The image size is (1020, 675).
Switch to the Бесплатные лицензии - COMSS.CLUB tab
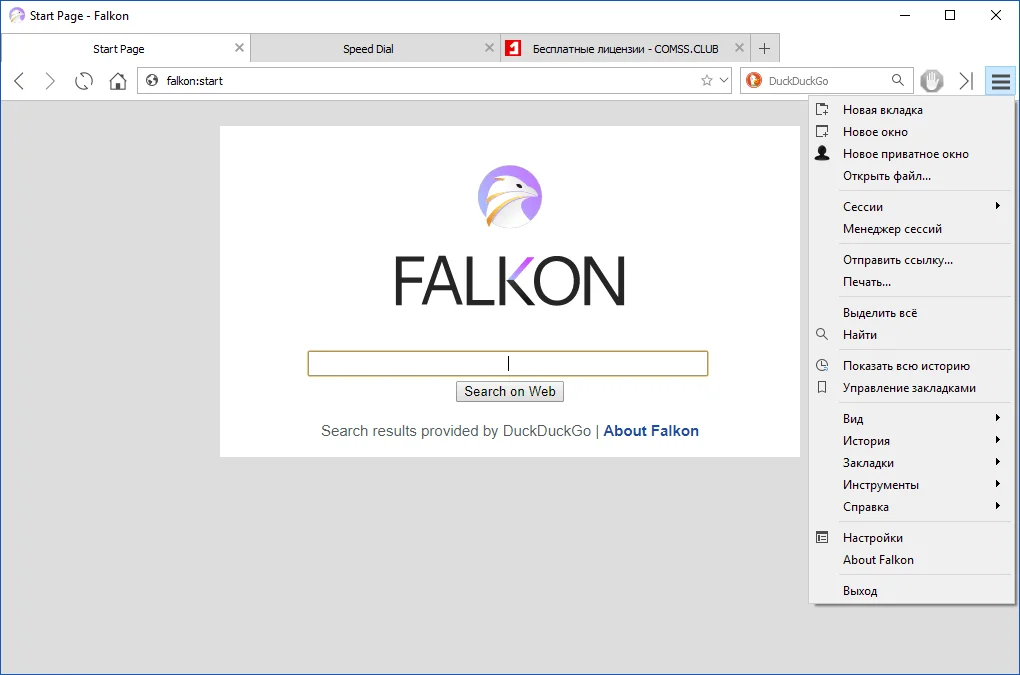coord(625,49)
